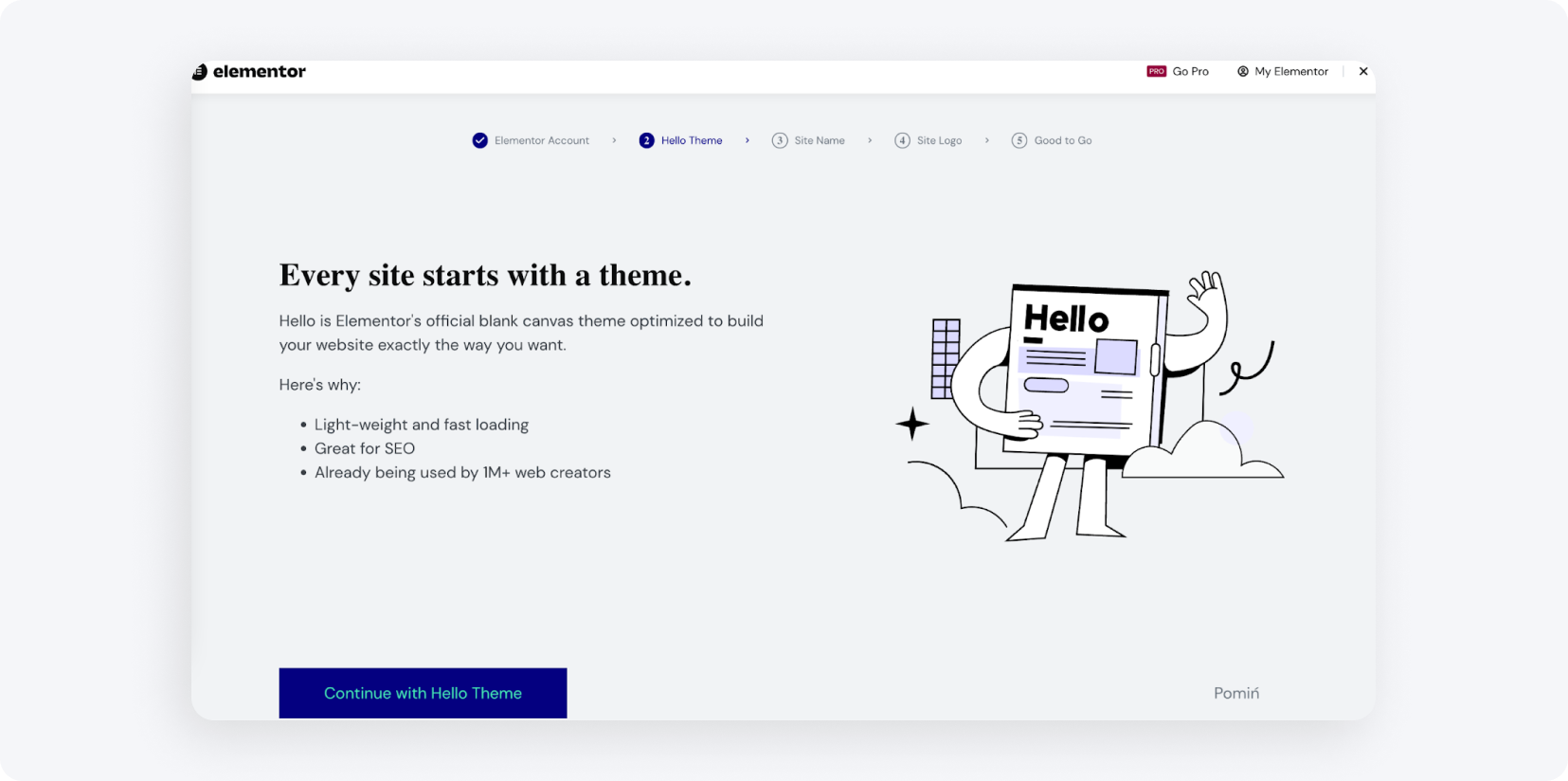Click the heading Every site starts with a theme.
Screen dimensions: 1568x781
tap(485, 275)
